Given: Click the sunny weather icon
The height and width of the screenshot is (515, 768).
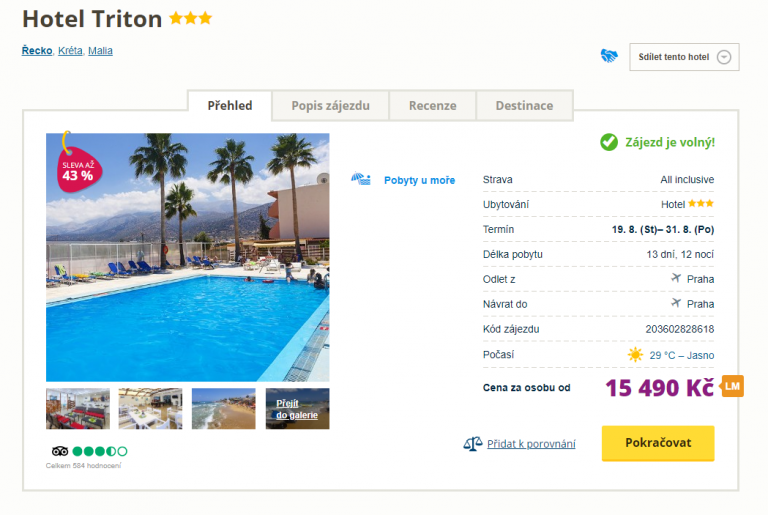Looking at the screenshot, I should (x=635, y=354).
